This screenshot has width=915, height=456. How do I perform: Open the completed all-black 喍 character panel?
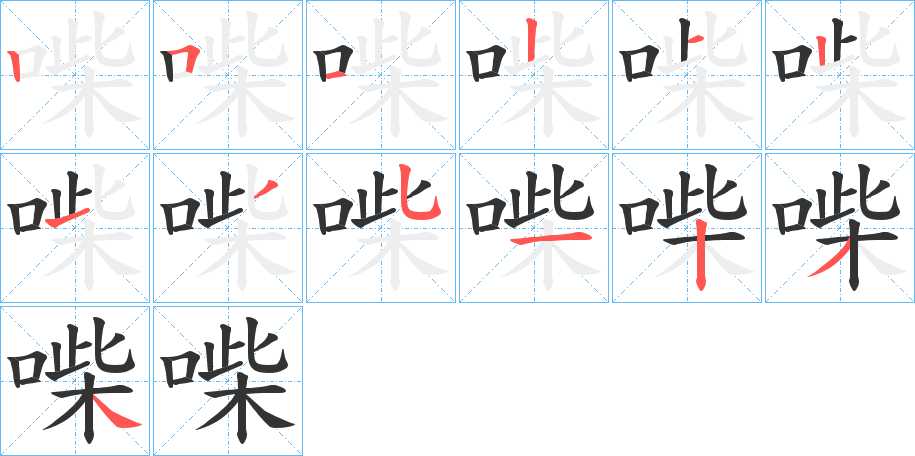coord(228,381)
